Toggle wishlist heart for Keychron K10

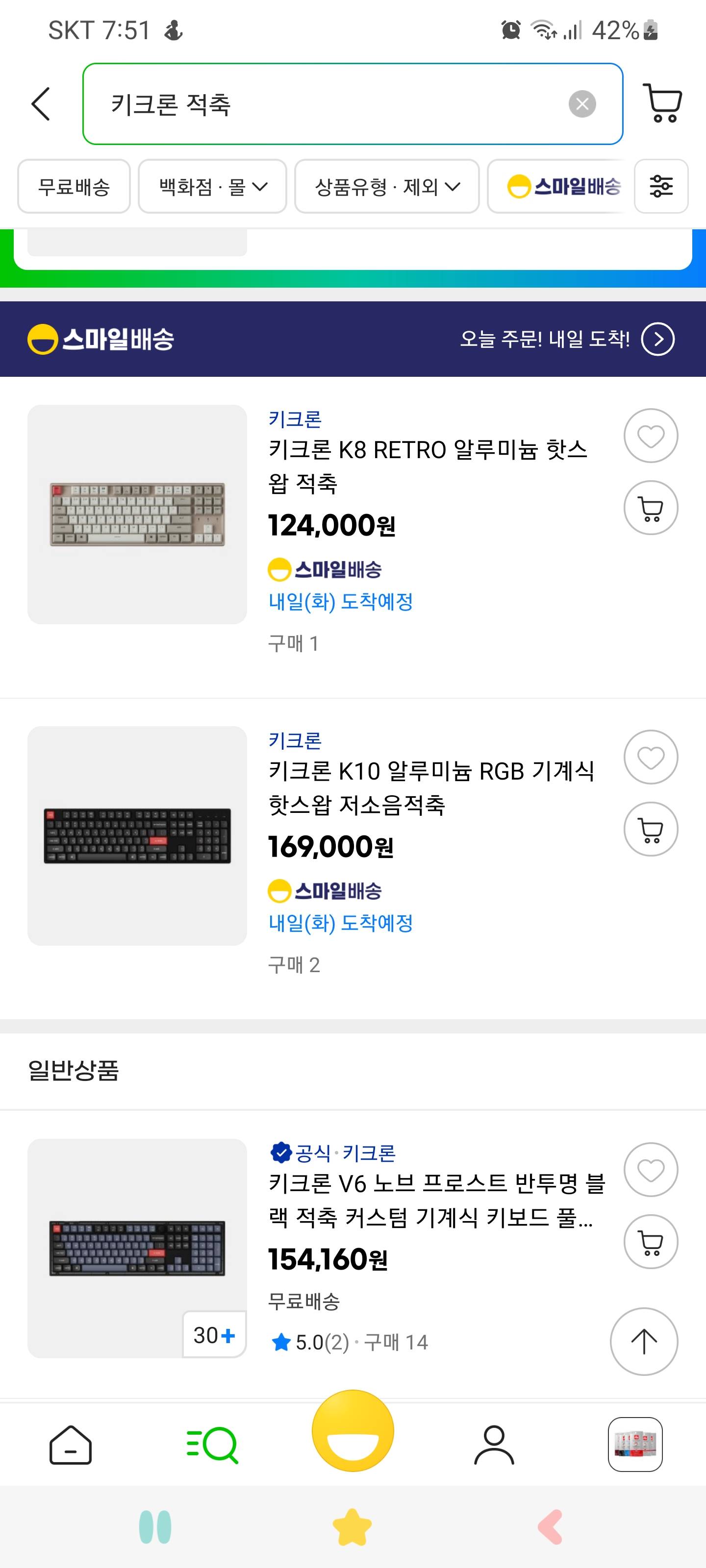651,757
